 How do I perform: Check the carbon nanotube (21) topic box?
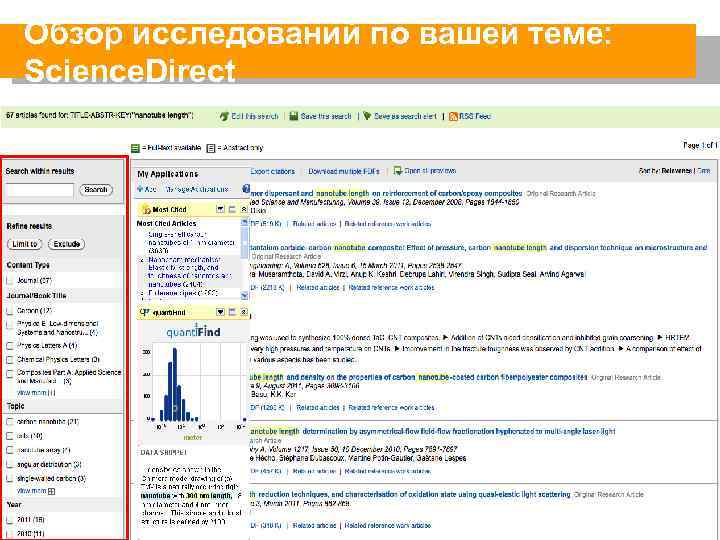point(10,422)
